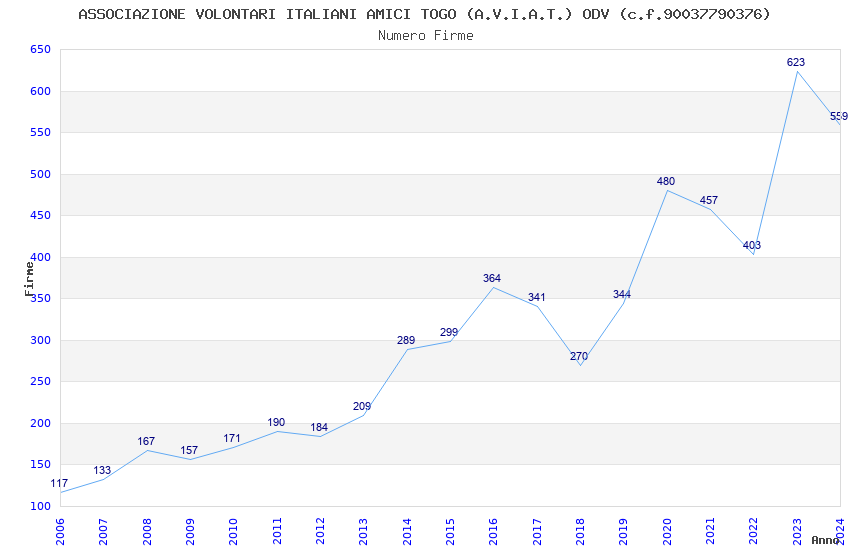Click the x-axis year 2009

[x=190, y=531]
